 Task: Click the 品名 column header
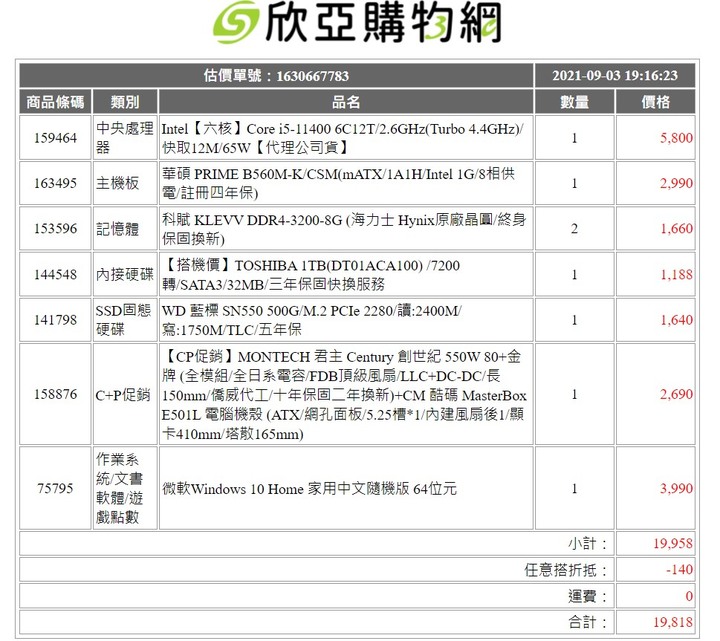point(346,101)
